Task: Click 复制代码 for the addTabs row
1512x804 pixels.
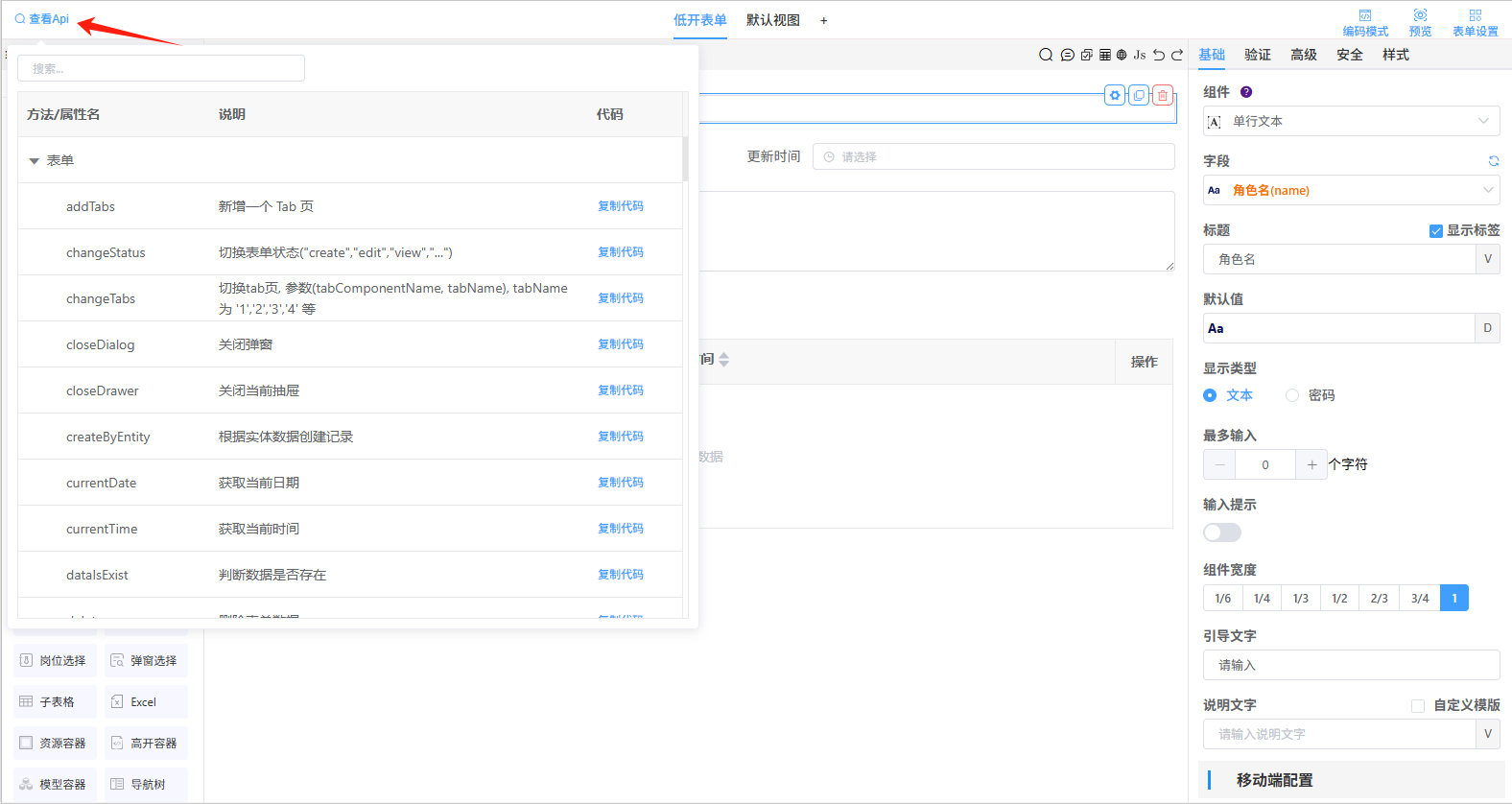Action: (x=621, y=206)
